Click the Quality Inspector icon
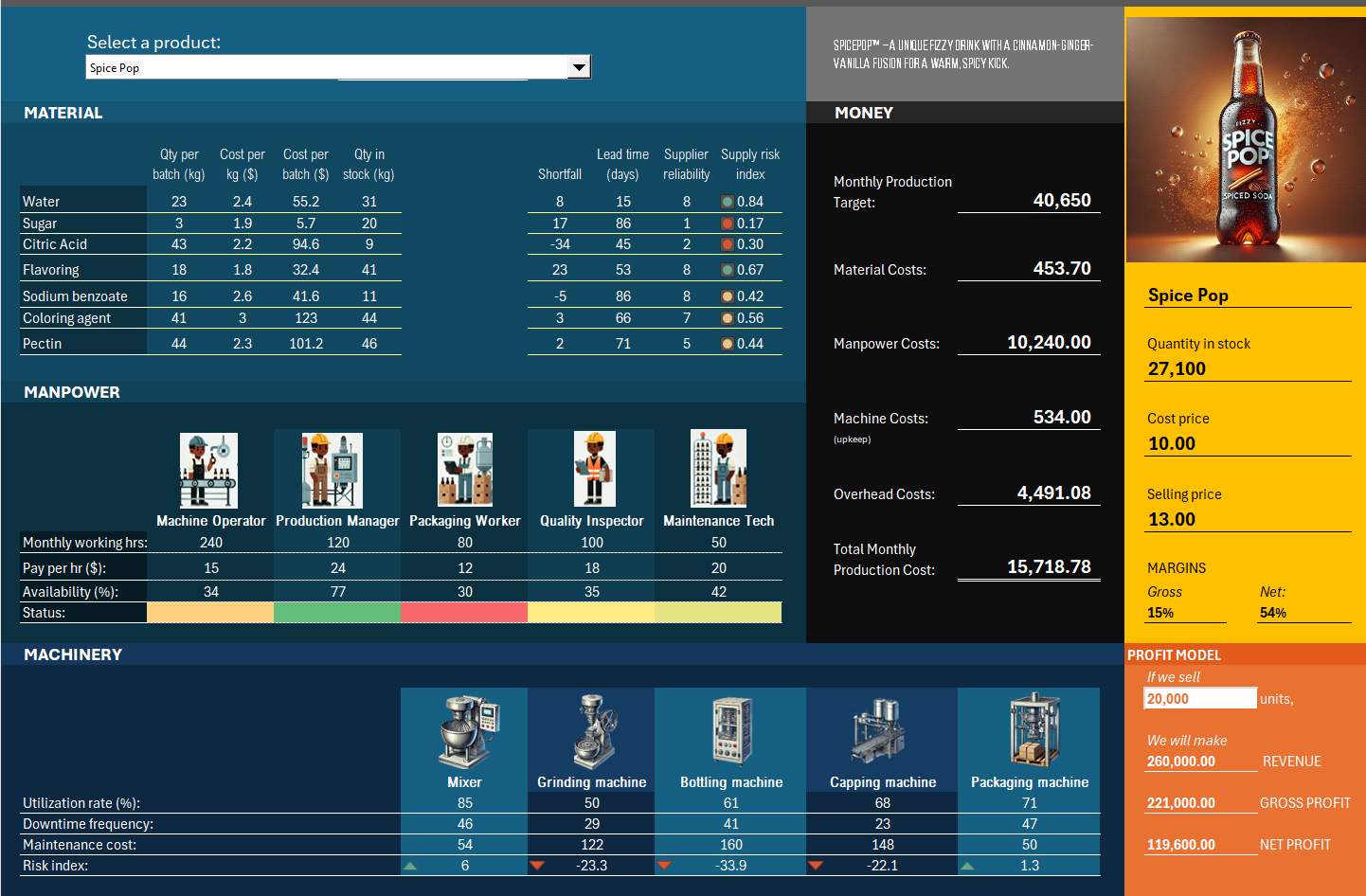Viewport: 1366px width, 896px height. click(595, 469)
